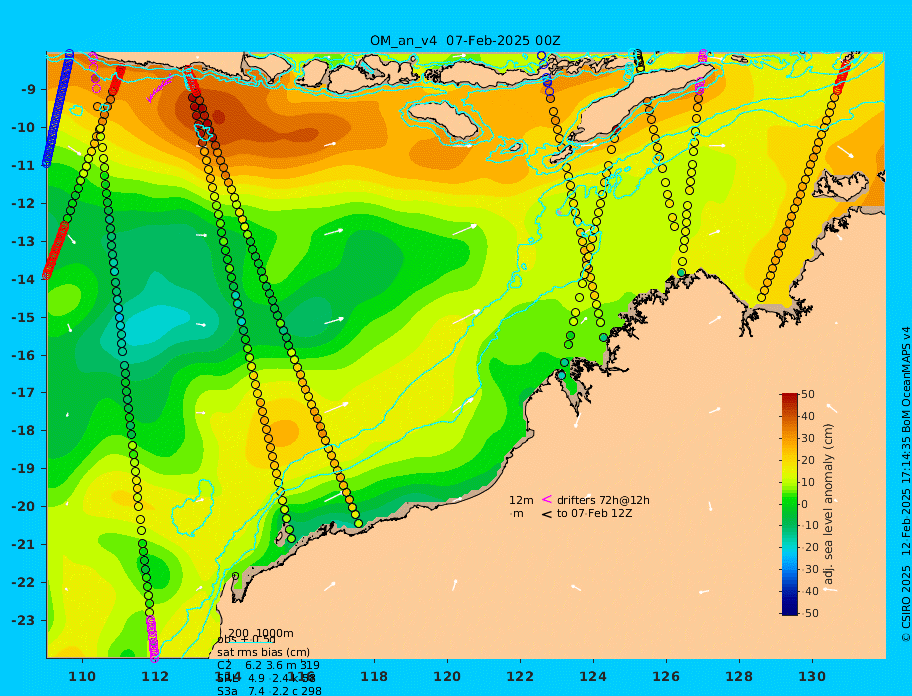Click the -11 latitude tick label
Screen dimensions: 912x696
(23, 165)
